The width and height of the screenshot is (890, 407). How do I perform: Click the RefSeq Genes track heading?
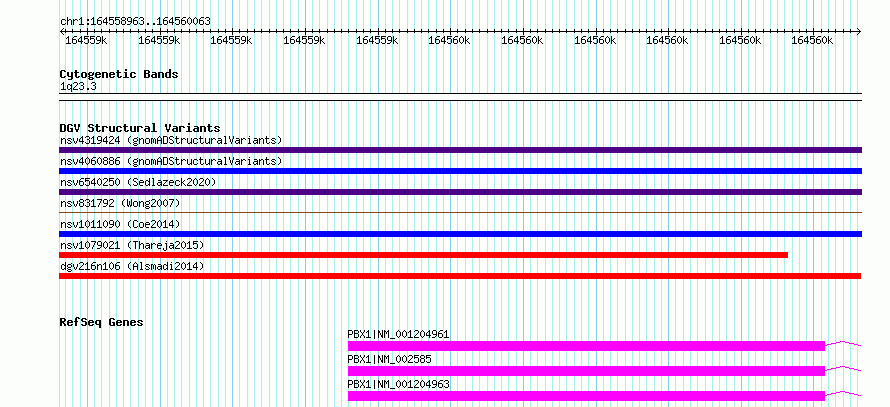(102, 322)
